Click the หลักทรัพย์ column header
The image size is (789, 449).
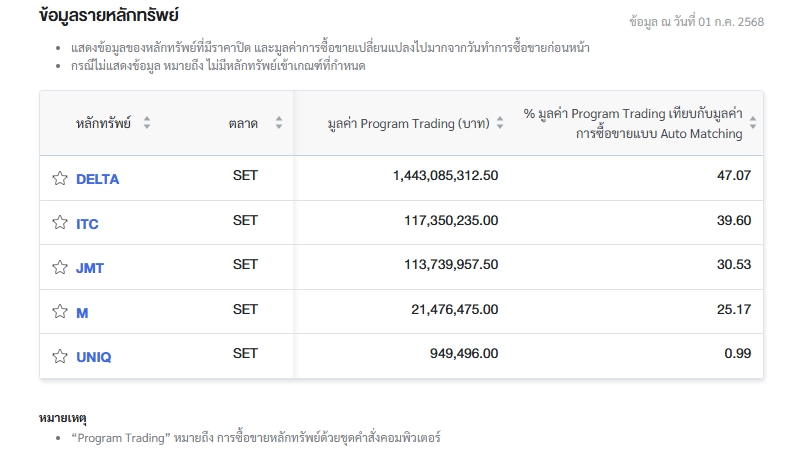[104, 123]
